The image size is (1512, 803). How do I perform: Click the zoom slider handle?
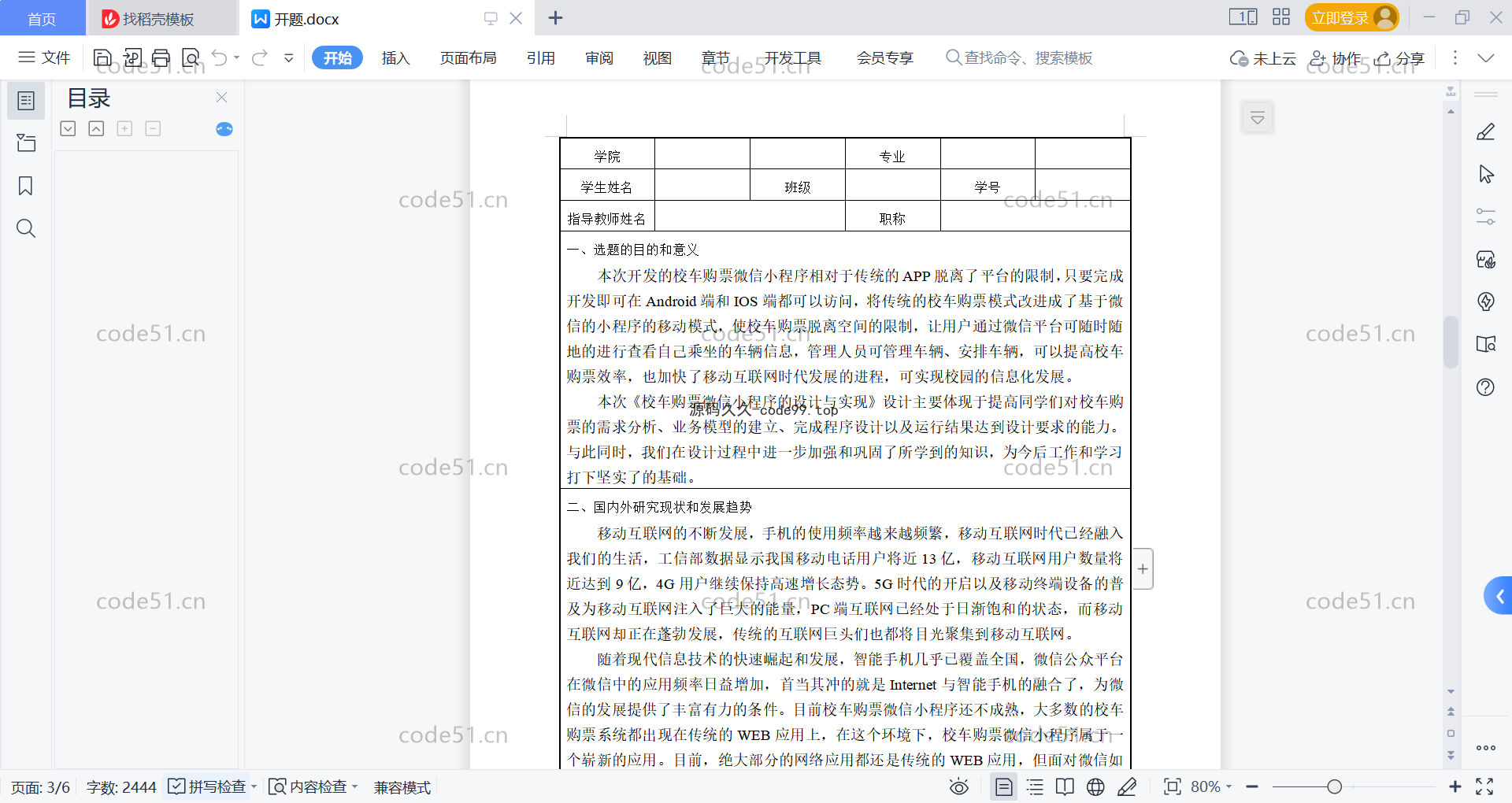(x=1334, y=786)
